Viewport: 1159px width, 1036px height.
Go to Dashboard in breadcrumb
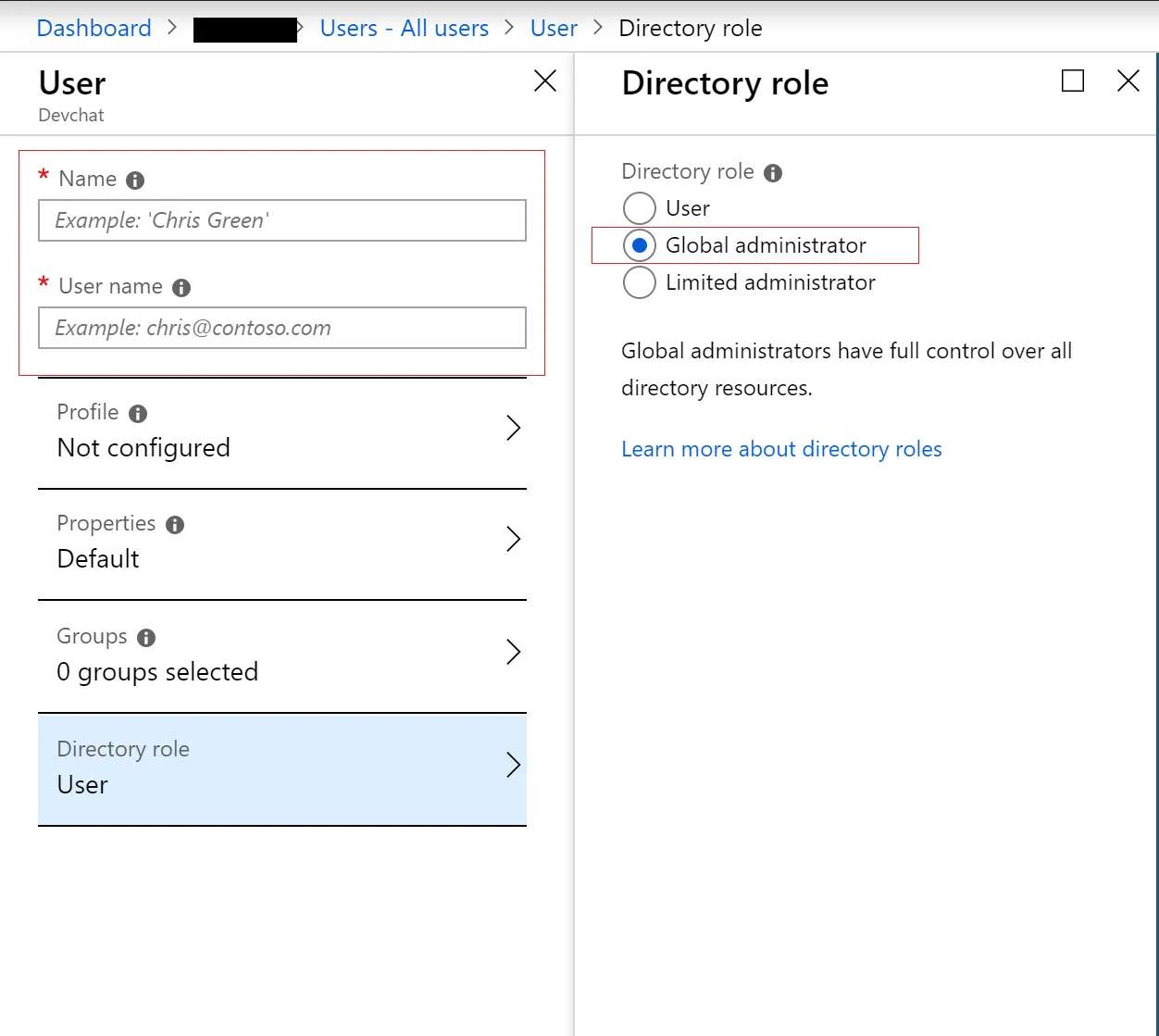point(93,29)
